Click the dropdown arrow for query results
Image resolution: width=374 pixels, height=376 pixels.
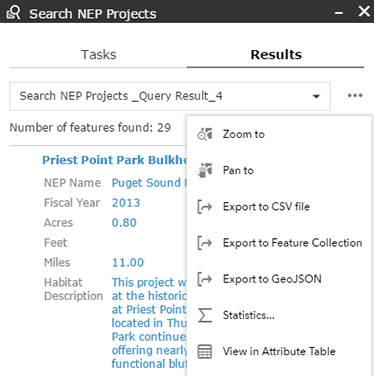[x=316, y=96]
